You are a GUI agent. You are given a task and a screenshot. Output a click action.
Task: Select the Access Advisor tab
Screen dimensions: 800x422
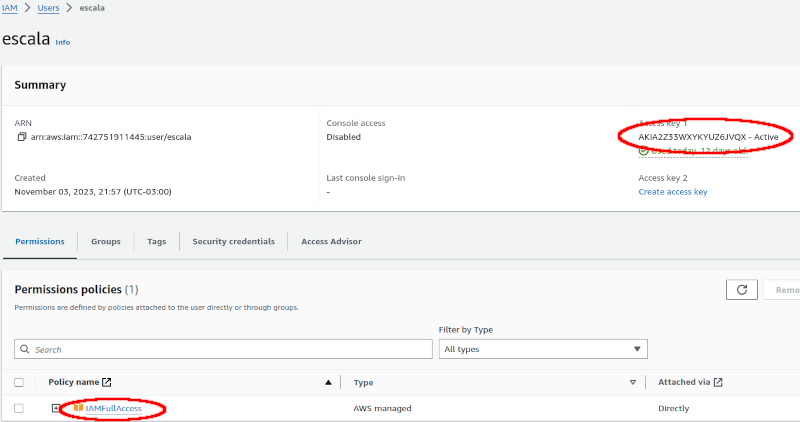[x=331, y=241]
